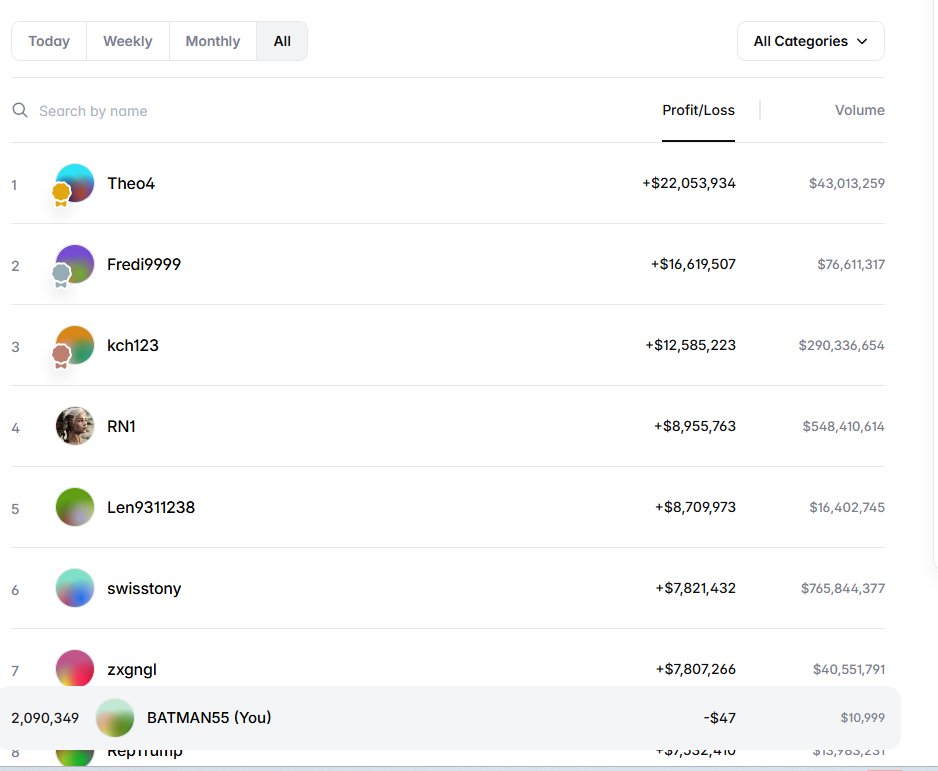
Task: Click RN1's profit +$8,955,763
Action: click(x=695, y=426)
